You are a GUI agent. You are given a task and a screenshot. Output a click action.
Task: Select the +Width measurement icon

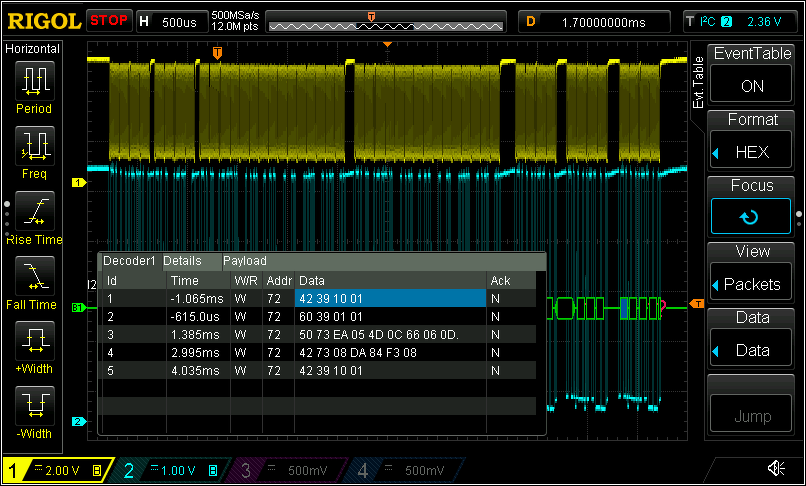[x=35, y=341]
